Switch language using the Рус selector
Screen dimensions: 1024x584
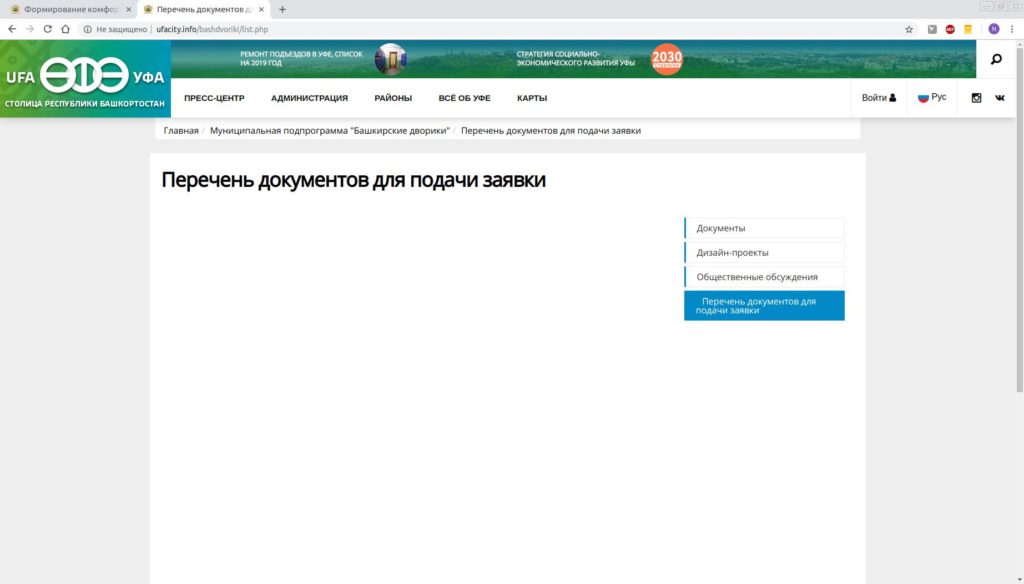point(932,98)
